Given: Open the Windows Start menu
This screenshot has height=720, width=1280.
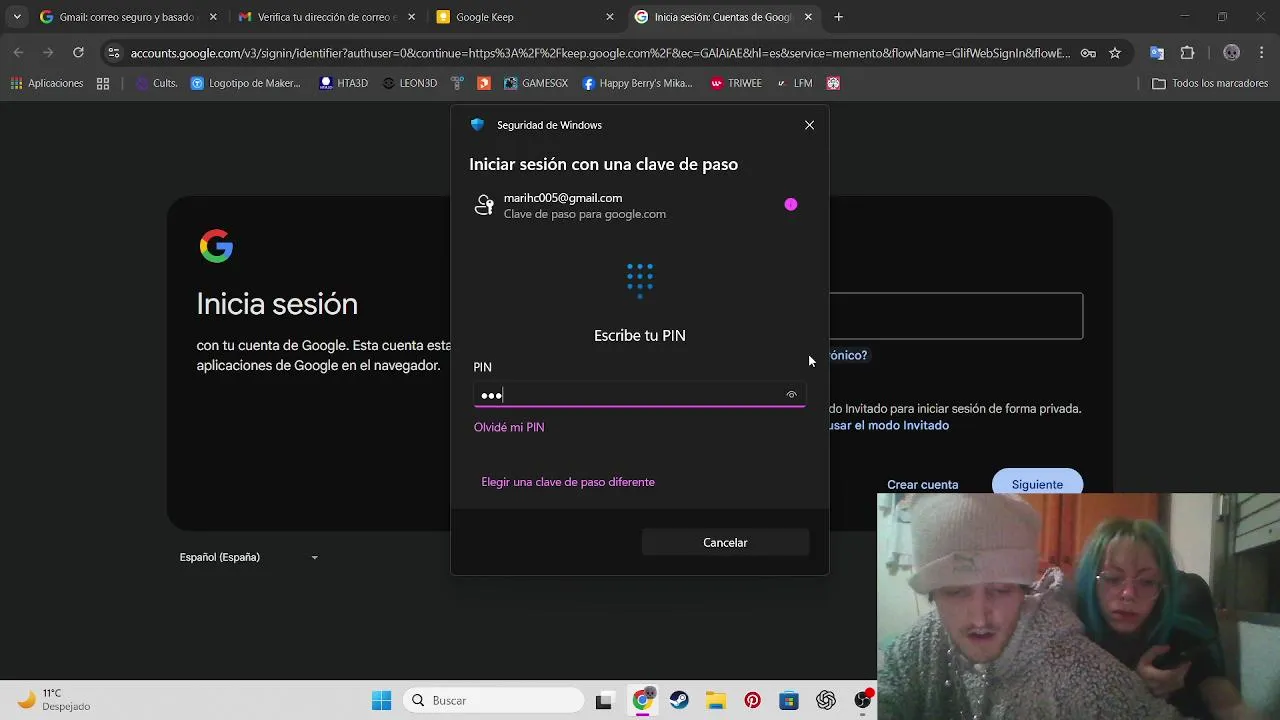Looking at the screenshot, I should pos(382,701).
